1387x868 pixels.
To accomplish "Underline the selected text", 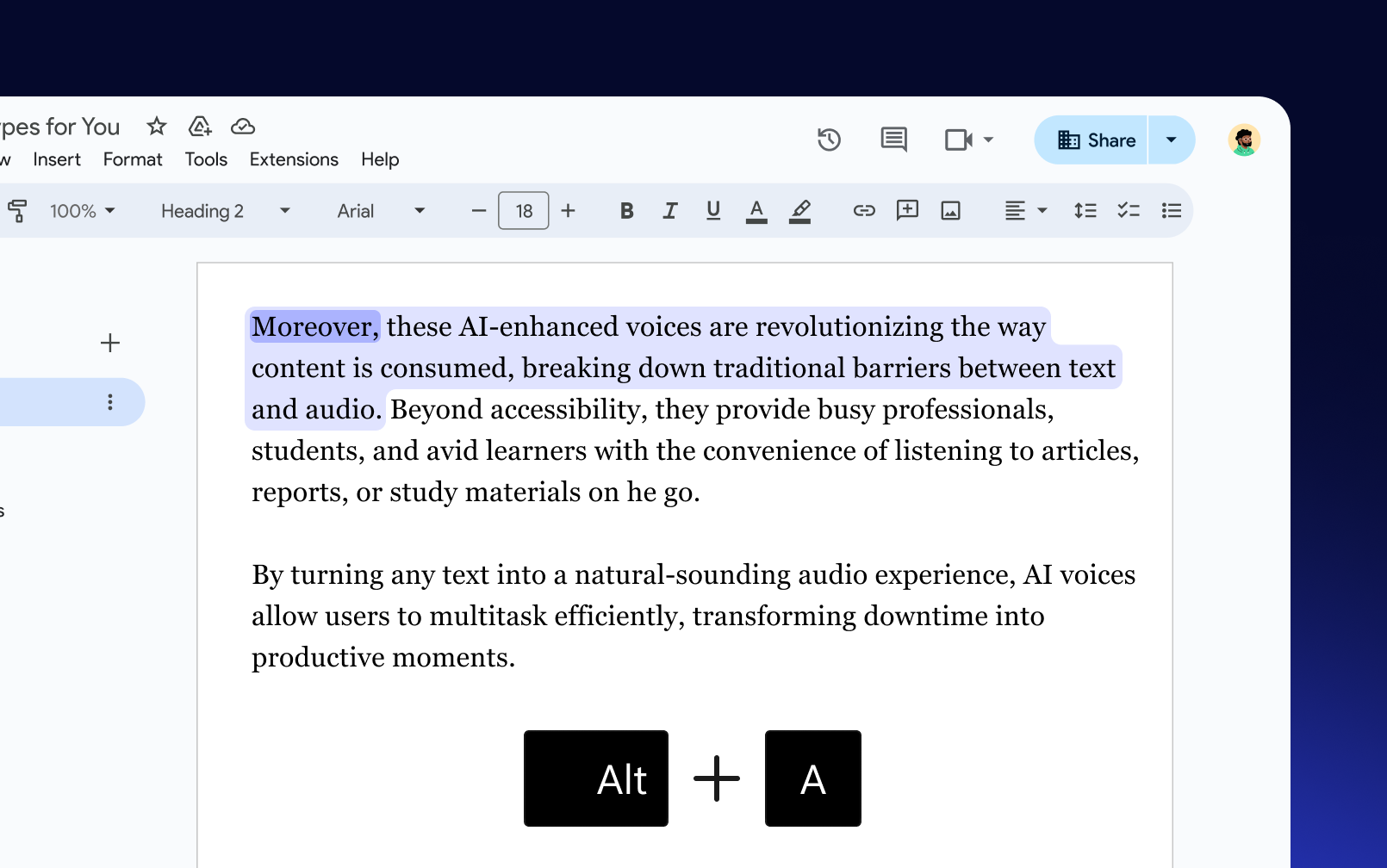I will tap(712, 210).
